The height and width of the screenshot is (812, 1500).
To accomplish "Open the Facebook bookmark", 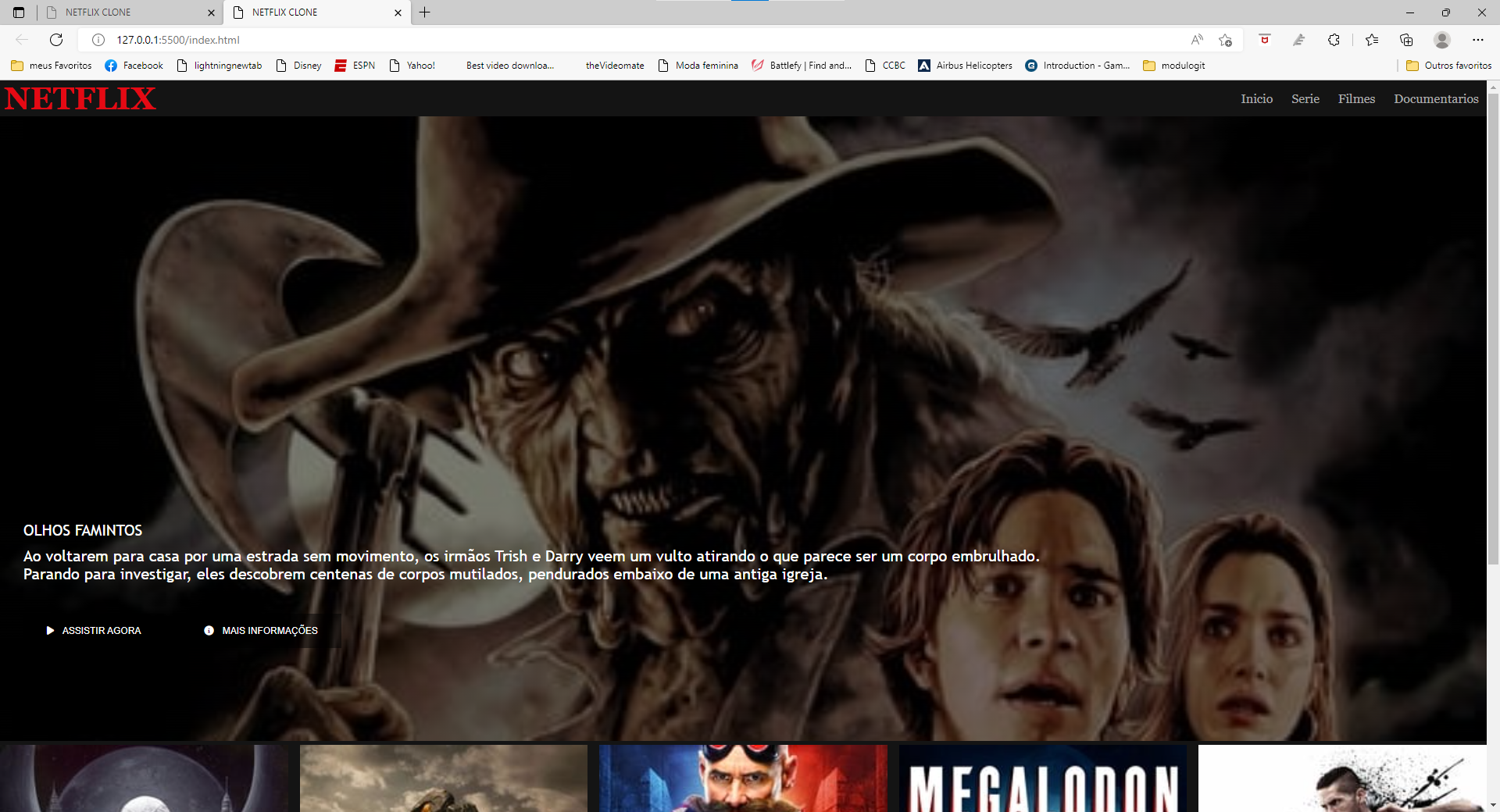I will point(133,66).
